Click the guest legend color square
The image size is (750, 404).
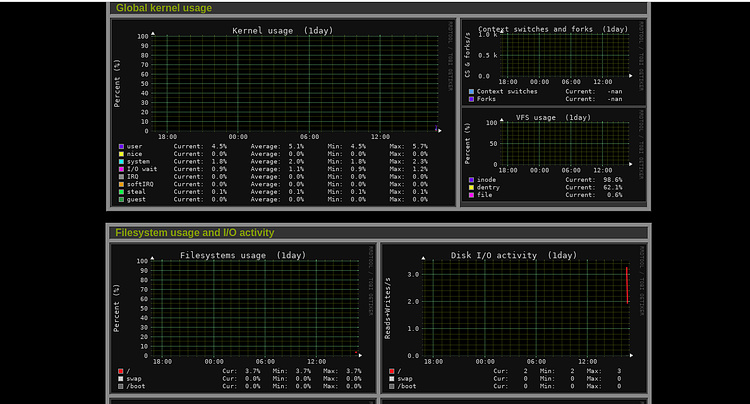121,199
